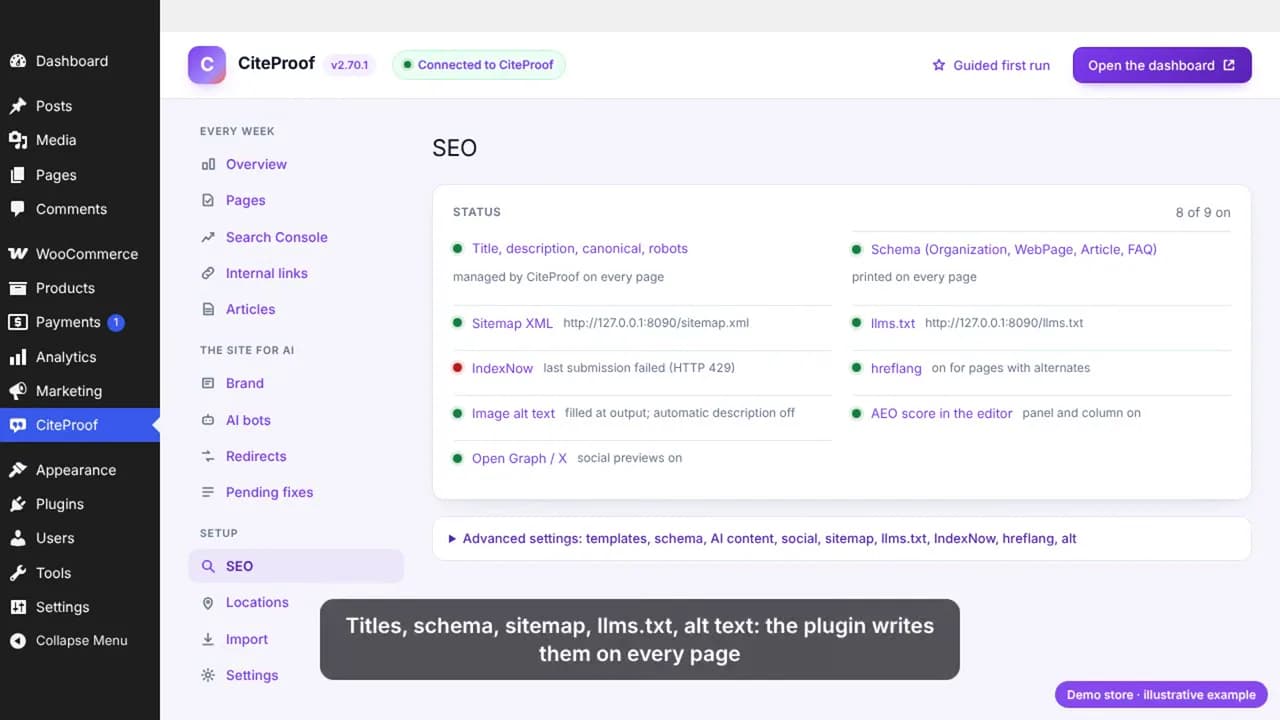
Task: Click the Search Console trend icon
Action: pos(208,237)
